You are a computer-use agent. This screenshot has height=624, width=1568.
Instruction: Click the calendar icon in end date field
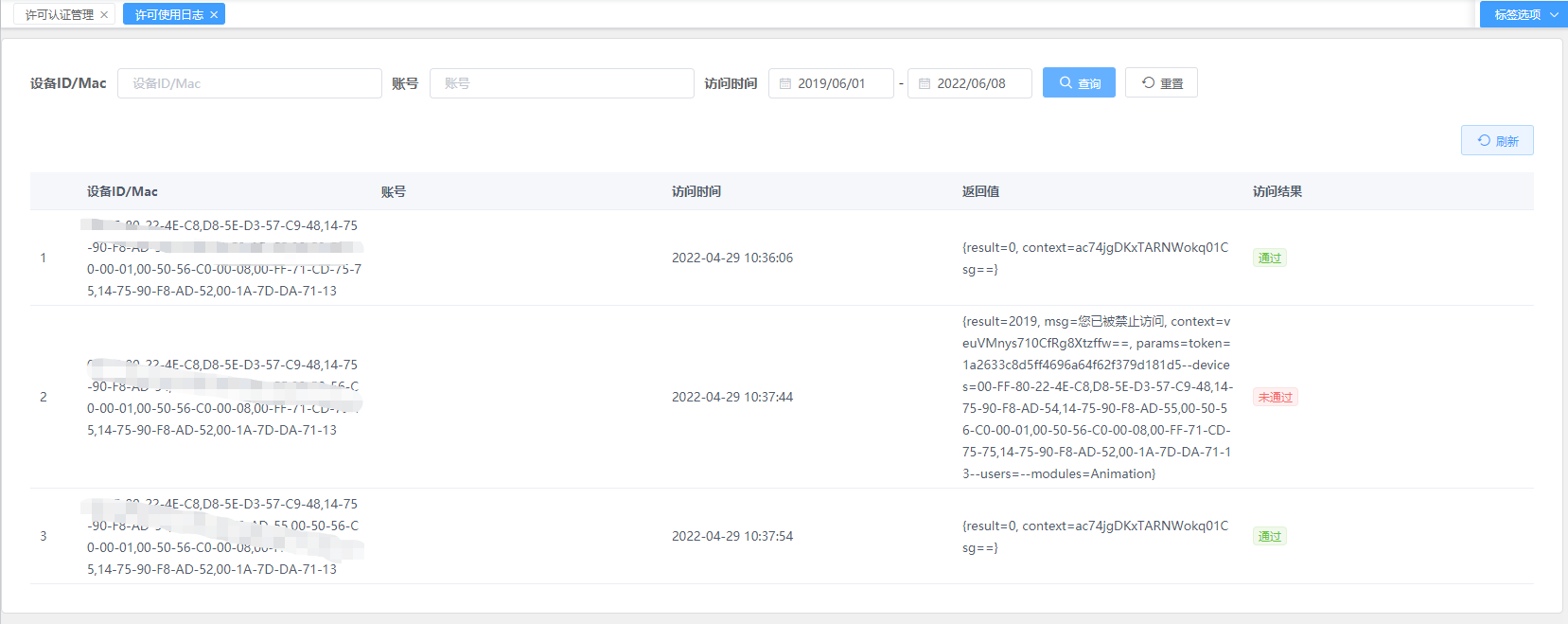925,83
